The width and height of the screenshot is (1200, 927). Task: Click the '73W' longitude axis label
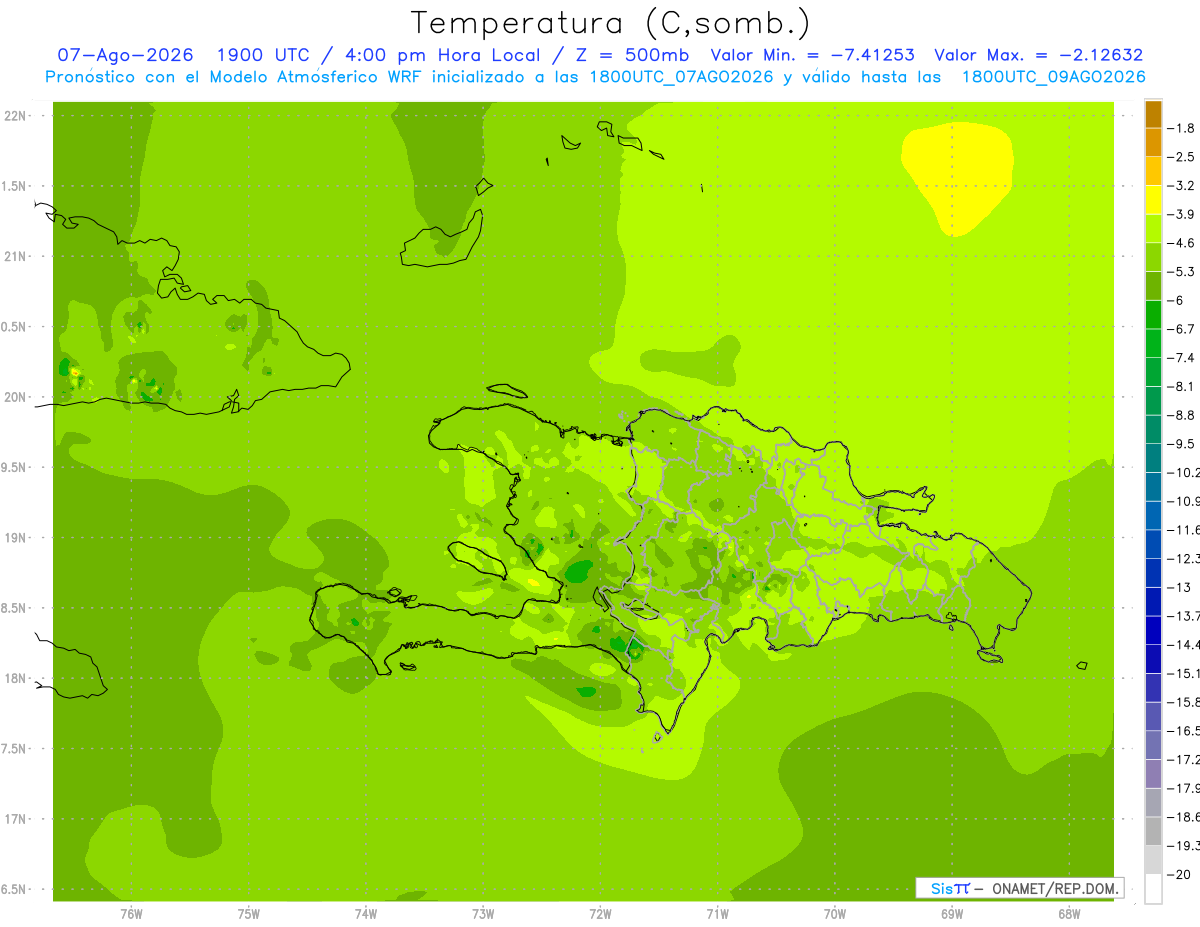point(483,913)
